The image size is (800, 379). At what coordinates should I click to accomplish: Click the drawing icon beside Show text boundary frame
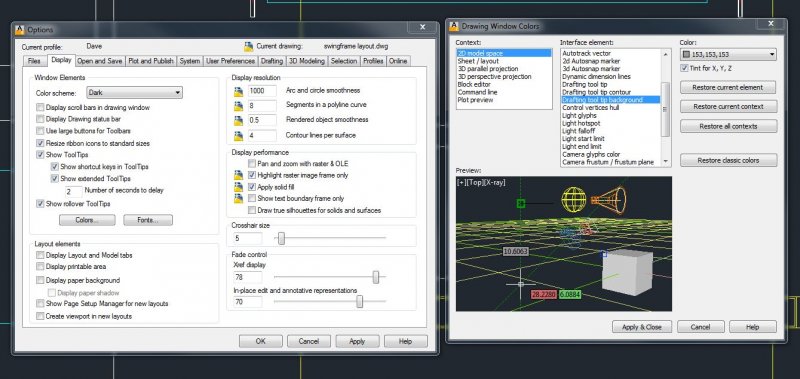[238, 198]
